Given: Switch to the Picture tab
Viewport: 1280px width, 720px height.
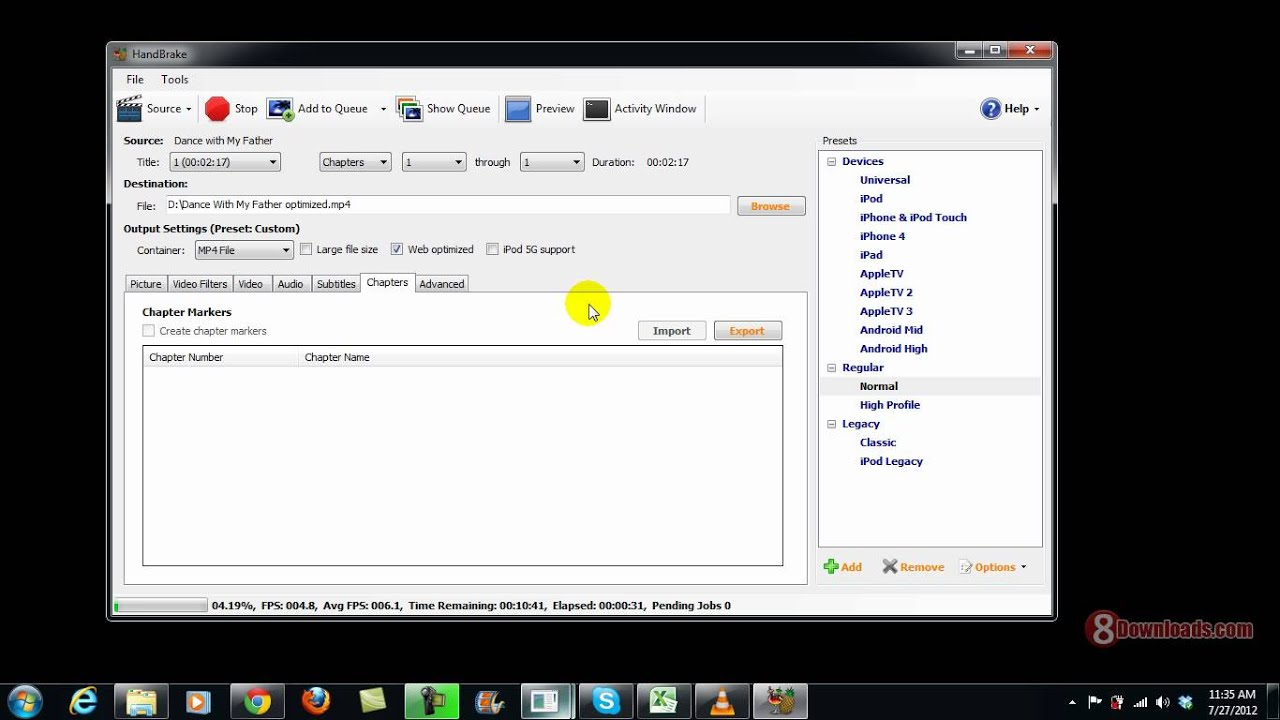Looking at the screenshot, I should (x=146, y=284).
